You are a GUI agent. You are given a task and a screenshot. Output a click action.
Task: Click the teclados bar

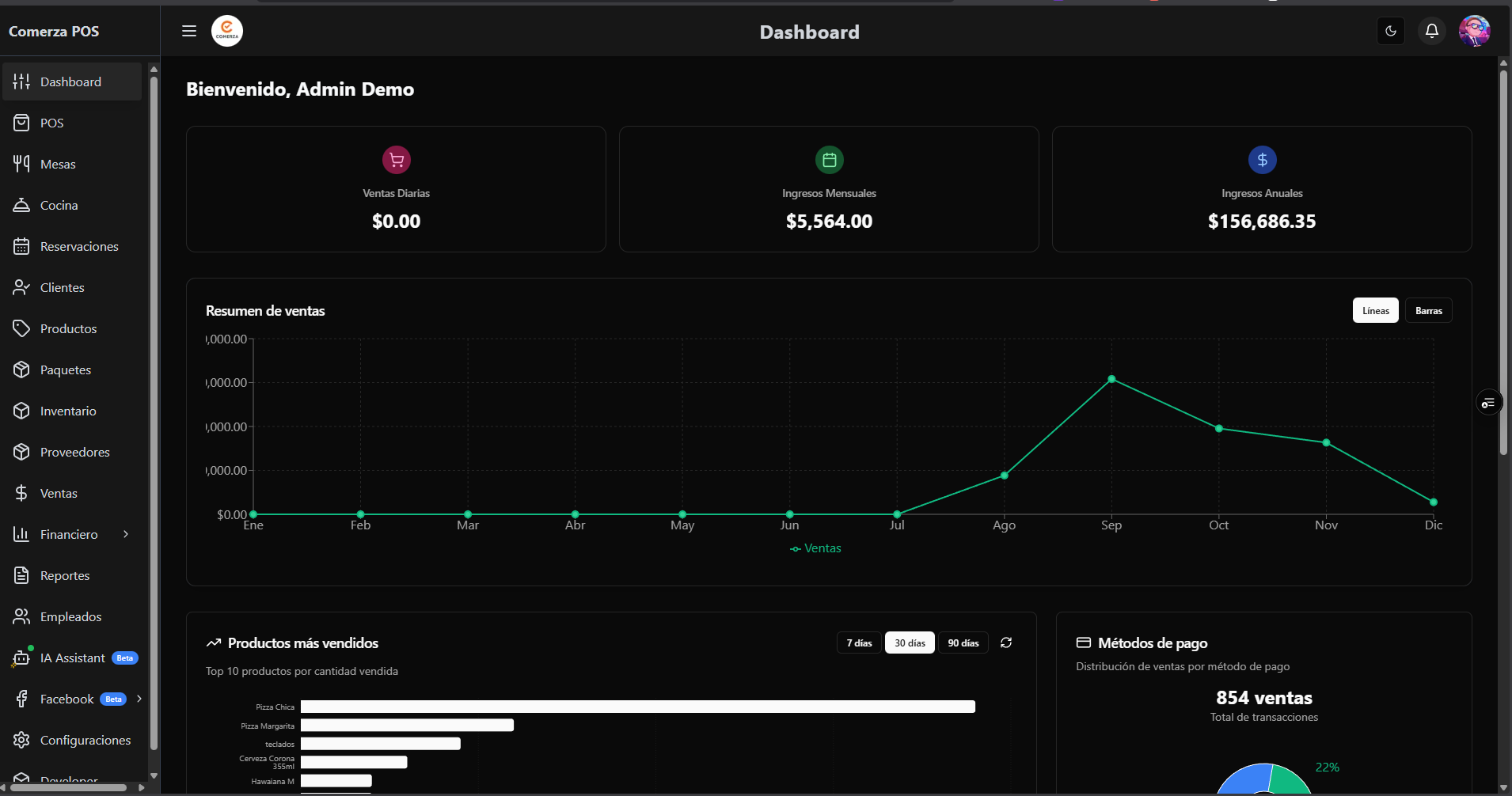[381, 744]
